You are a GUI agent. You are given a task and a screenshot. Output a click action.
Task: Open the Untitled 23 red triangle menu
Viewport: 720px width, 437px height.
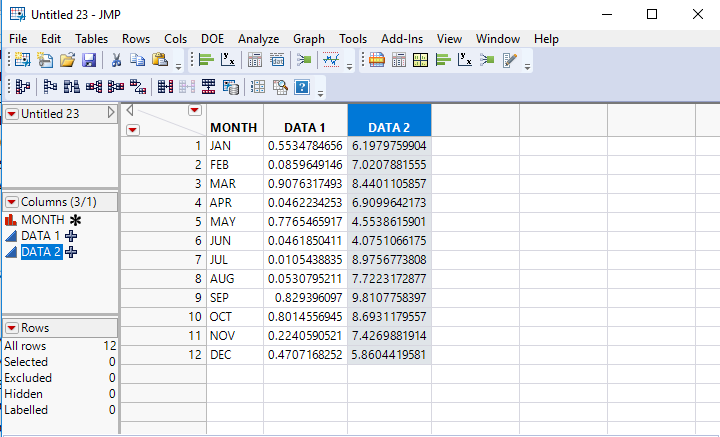coord(11,114)
